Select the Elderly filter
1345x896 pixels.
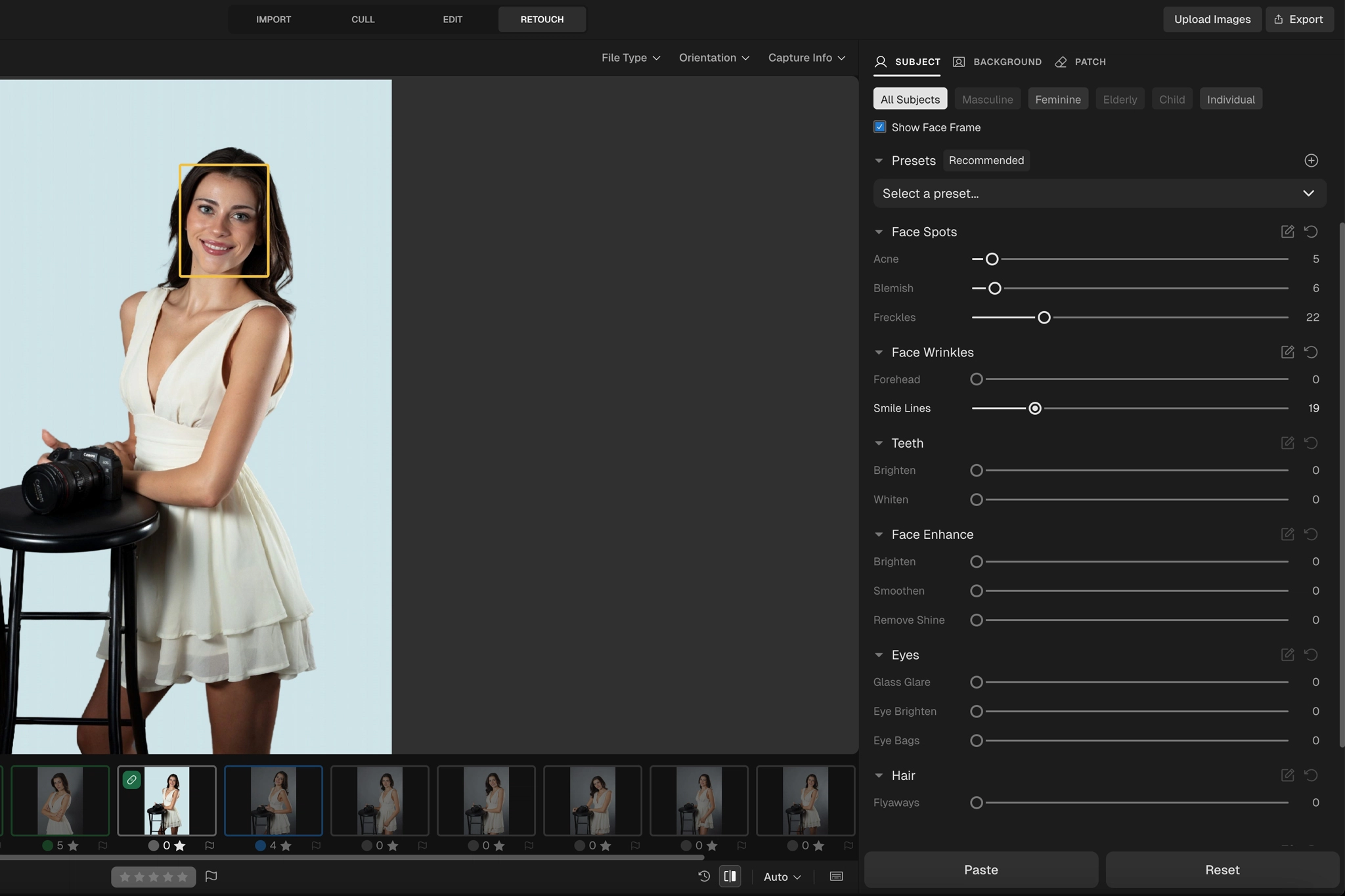[1120, 99]
